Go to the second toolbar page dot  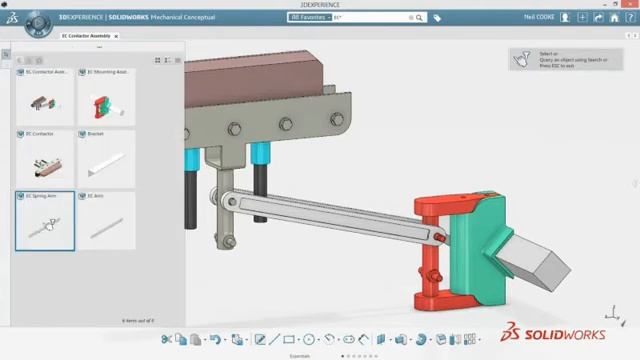point(348,356)
